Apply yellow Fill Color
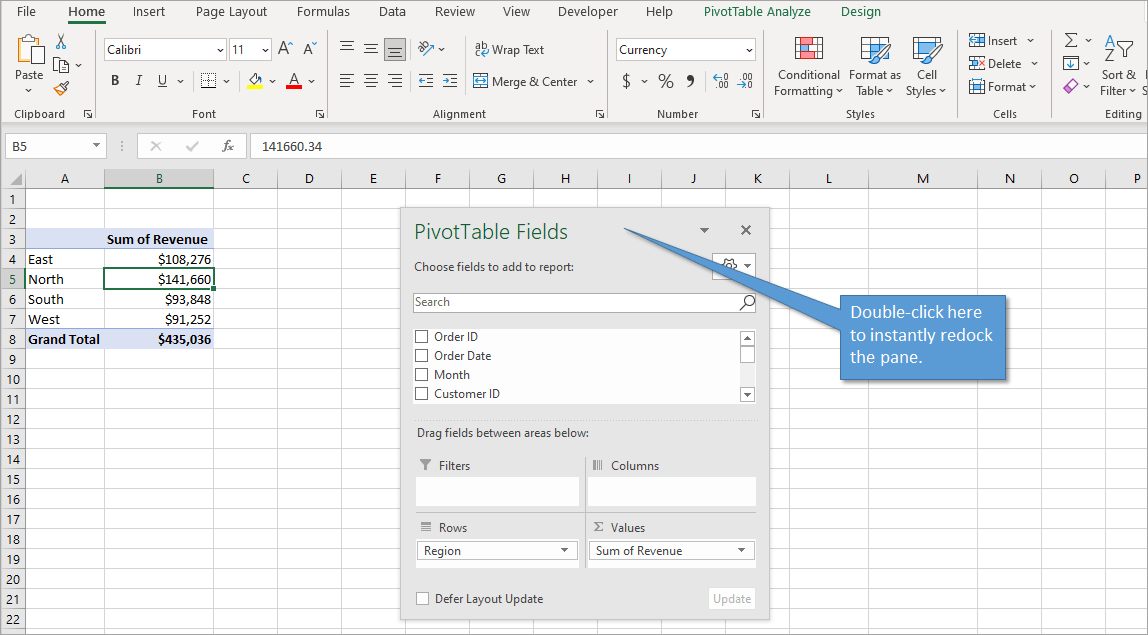The width and height of the screenshot is (1148, 635). click(255, 81)
